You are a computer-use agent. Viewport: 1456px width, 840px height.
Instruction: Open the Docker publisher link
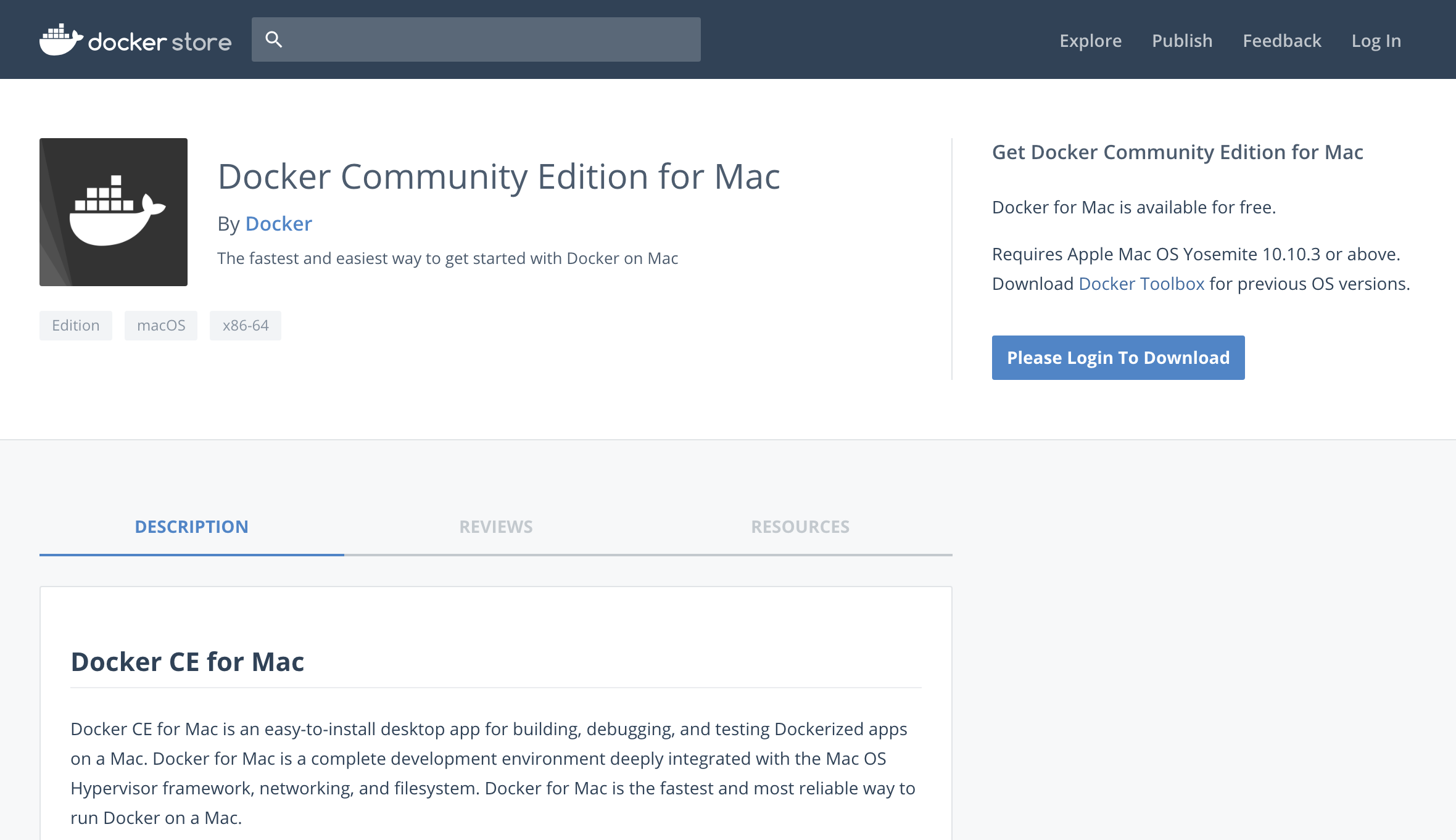pos(279,223)
